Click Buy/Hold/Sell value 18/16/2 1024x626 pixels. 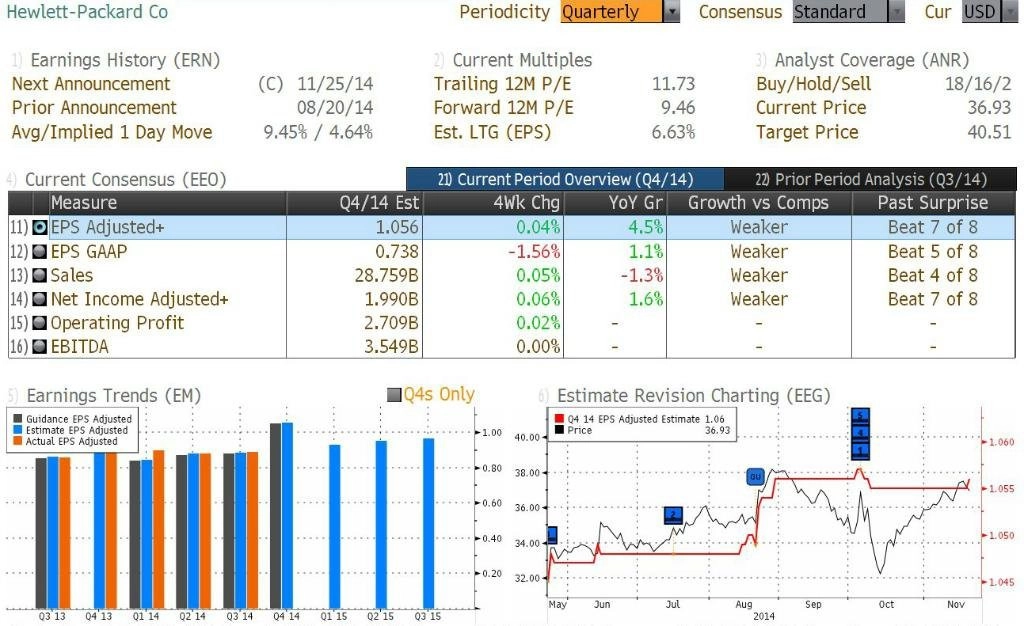click(978, 84)
